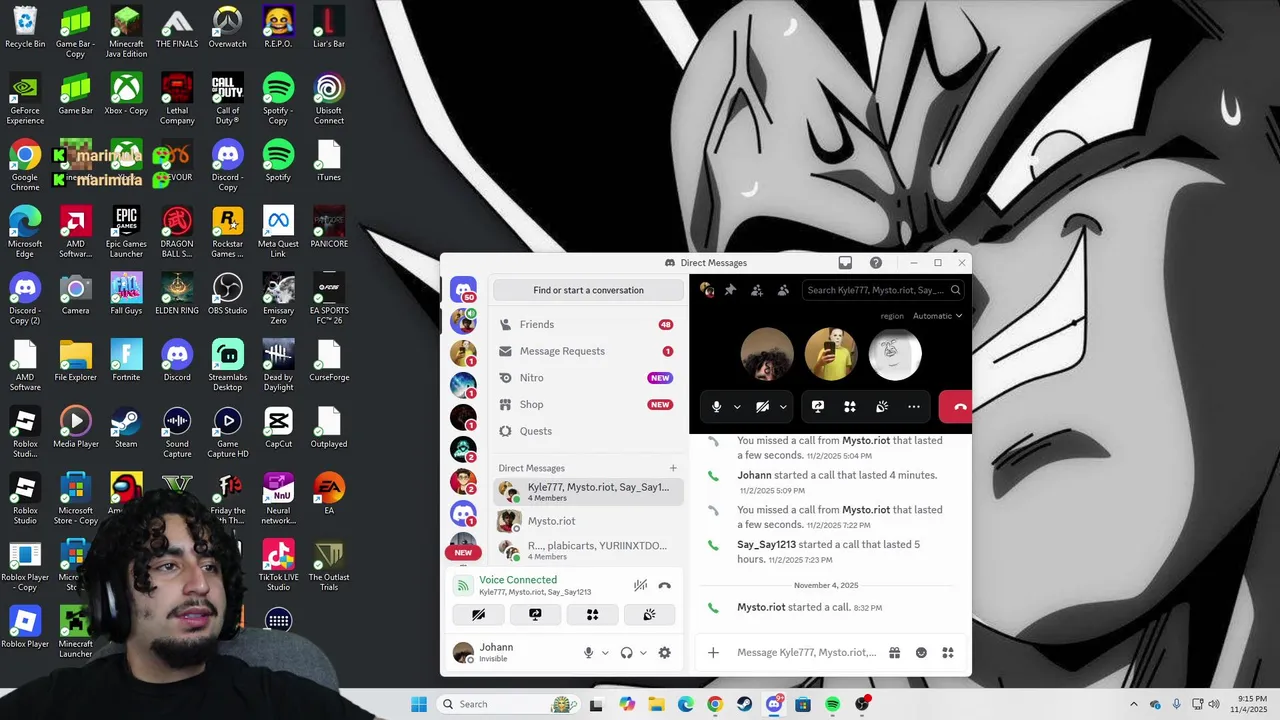The image size is (1280, 720).
Task: Click Steam desktop icon
Action: [x=126, y=428]
